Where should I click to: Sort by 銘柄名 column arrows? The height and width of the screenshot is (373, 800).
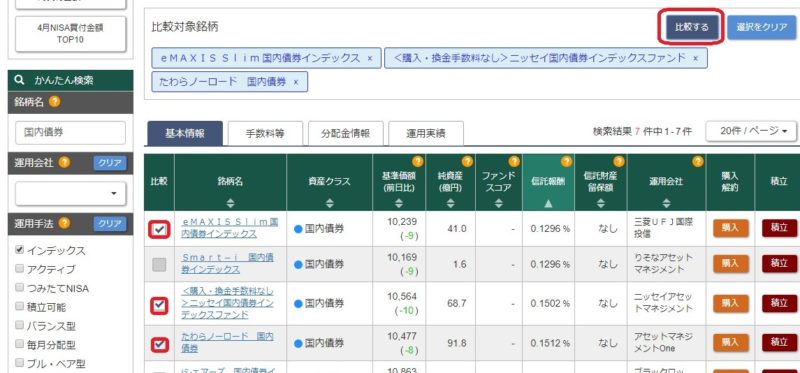coord(231,203)
